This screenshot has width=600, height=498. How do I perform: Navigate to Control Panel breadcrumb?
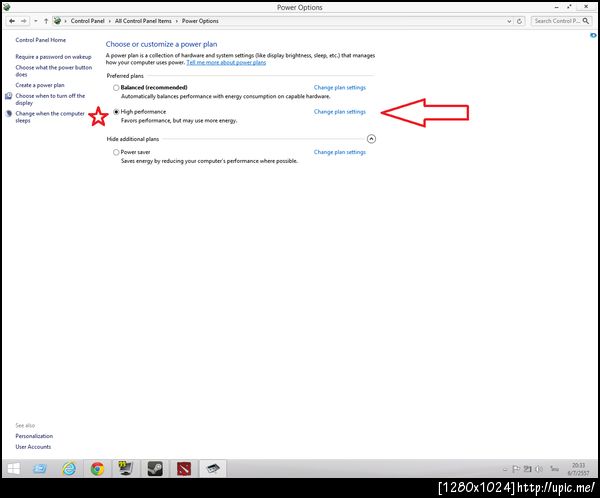point(87,21)
